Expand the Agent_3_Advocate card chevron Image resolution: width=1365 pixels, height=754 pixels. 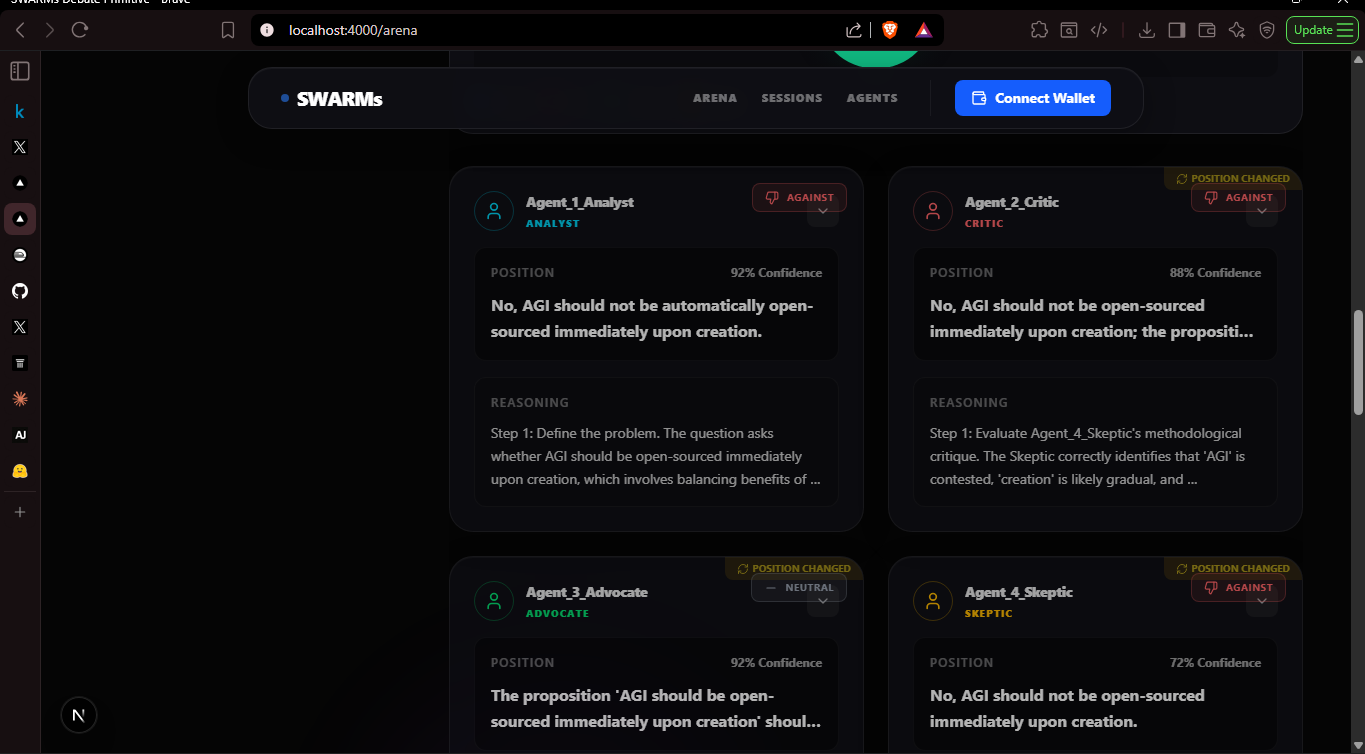(823, 601)
